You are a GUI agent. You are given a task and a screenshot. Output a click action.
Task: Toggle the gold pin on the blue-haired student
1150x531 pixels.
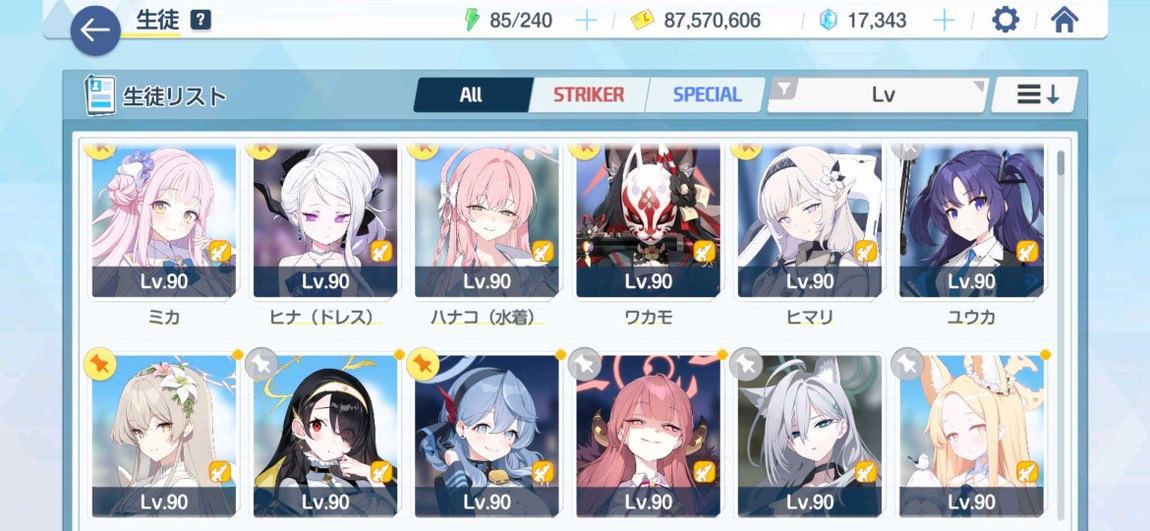(x=423, y=365)
